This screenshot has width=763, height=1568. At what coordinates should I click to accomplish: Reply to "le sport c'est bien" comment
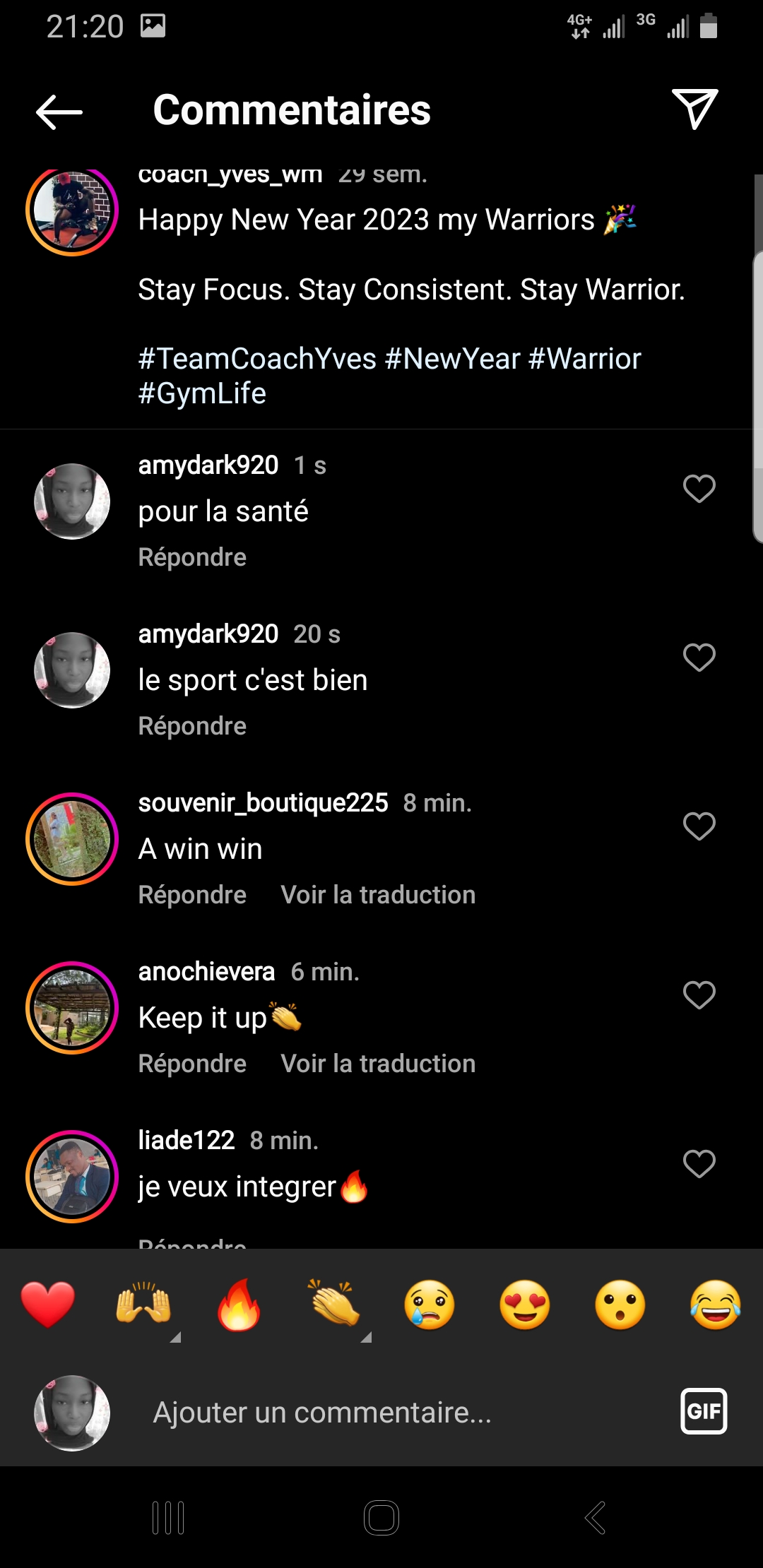192,726
